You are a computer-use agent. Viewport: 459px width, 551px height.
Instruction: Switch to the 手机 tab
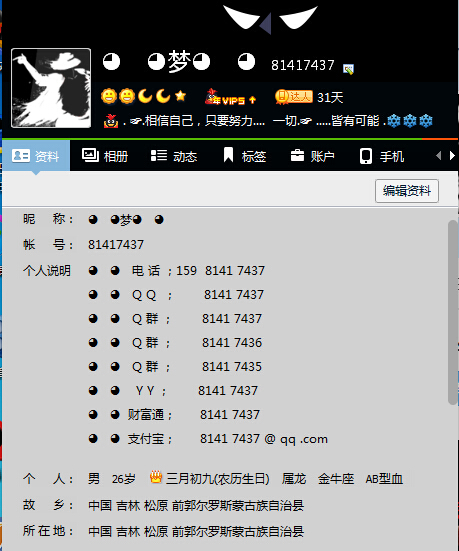pyautogui.click(x=382, y=156)
